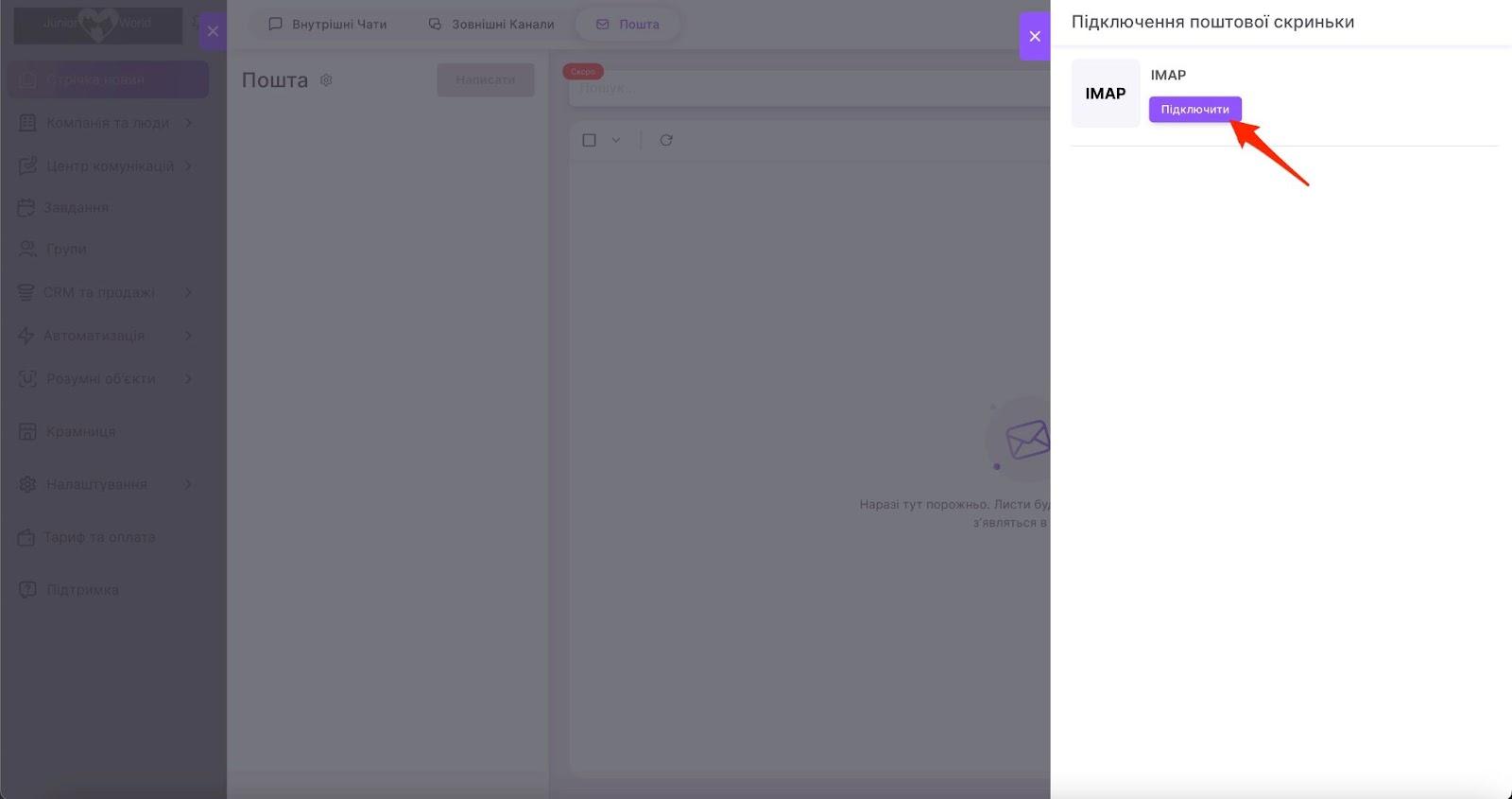Image resolution: width=1512 pixels, height=799 pixels.
Task: Click the Підтримка help icon
Action: point(27,589)
